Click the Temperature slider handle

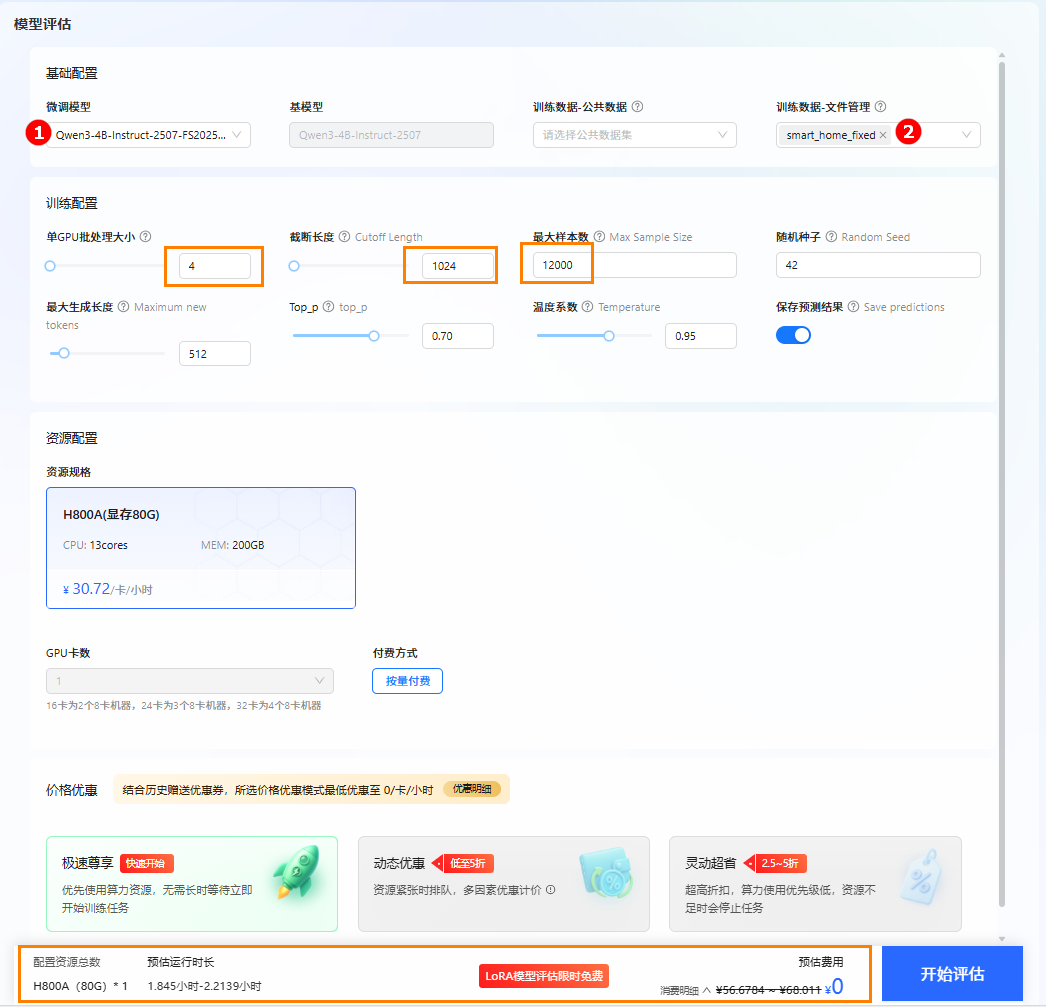[609, 336]
